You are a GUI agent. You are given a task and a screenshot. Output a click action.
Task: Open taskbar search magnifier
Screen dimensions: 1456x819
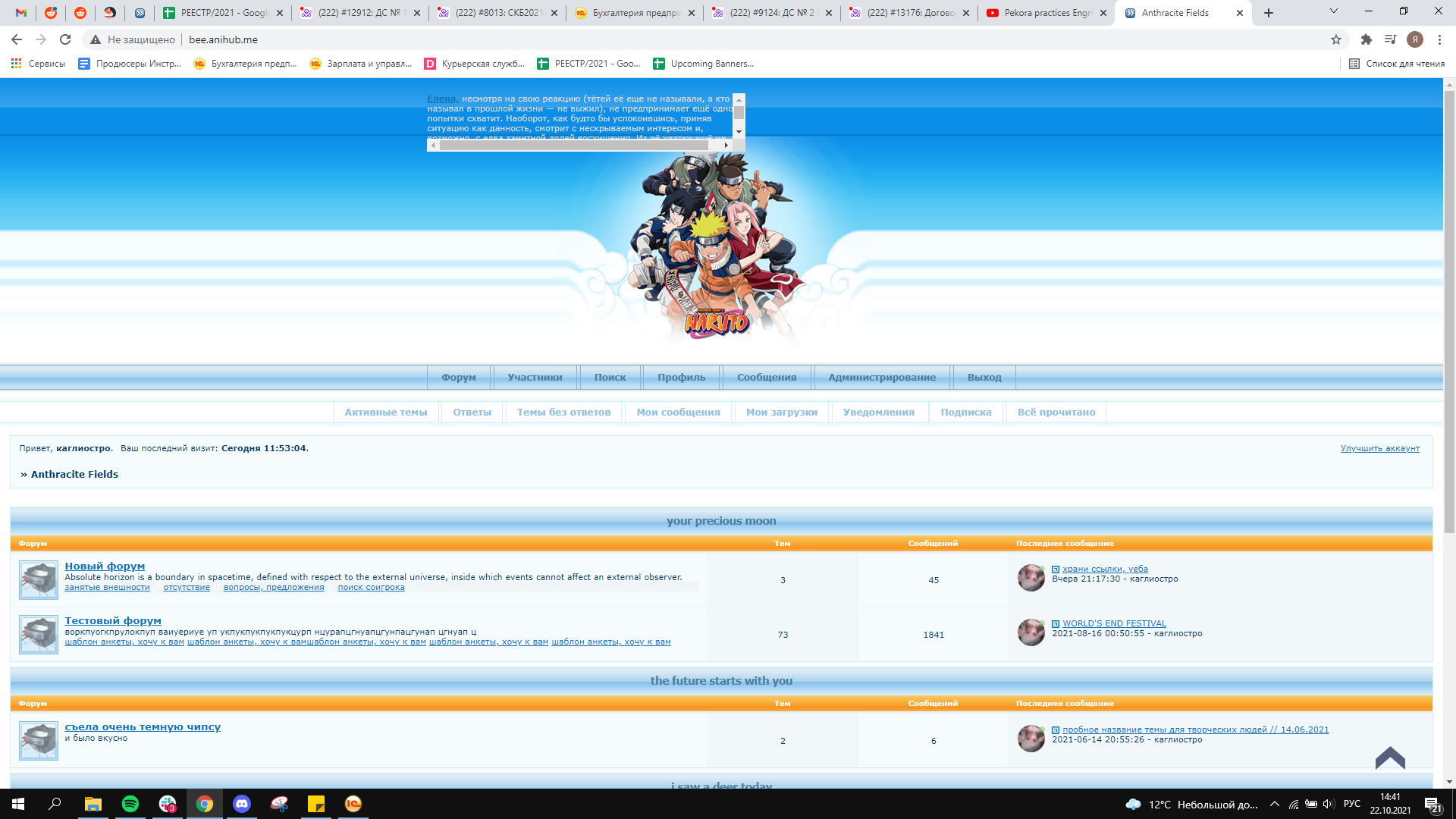55,804
